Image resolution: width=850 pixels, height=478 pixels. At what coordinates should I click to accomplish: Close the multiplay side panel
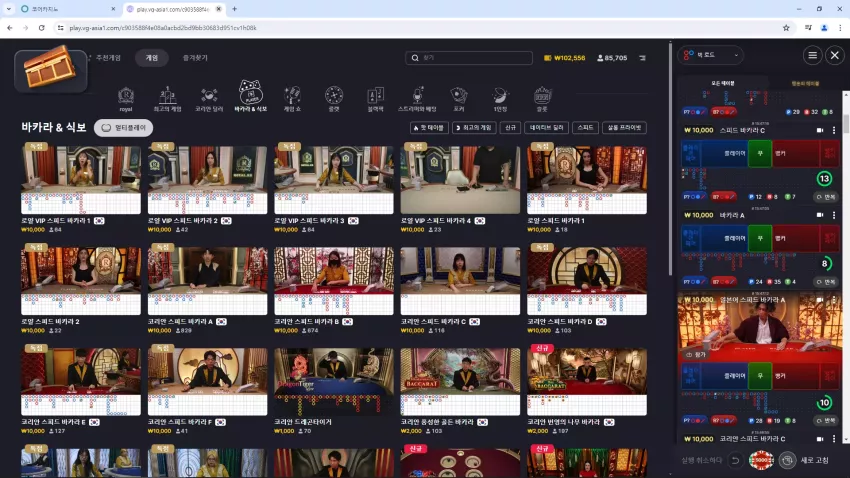click(x=835, y=55)
